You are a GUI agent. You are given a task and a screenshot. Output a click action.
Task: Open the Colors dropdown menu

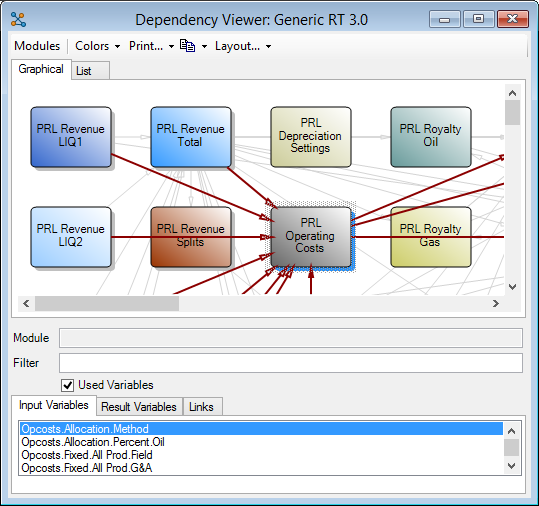(98, 46)
